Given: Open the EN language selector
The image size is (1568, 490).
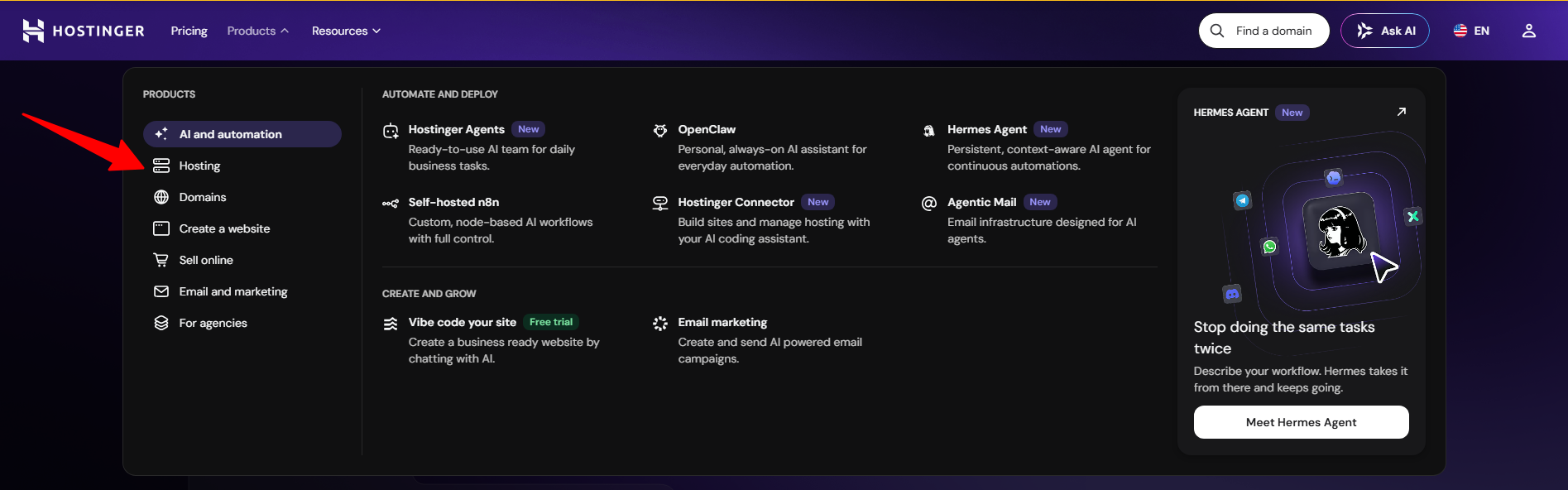Looking at the screenshot, I should pyautogui.click(x=1471, y=31).
